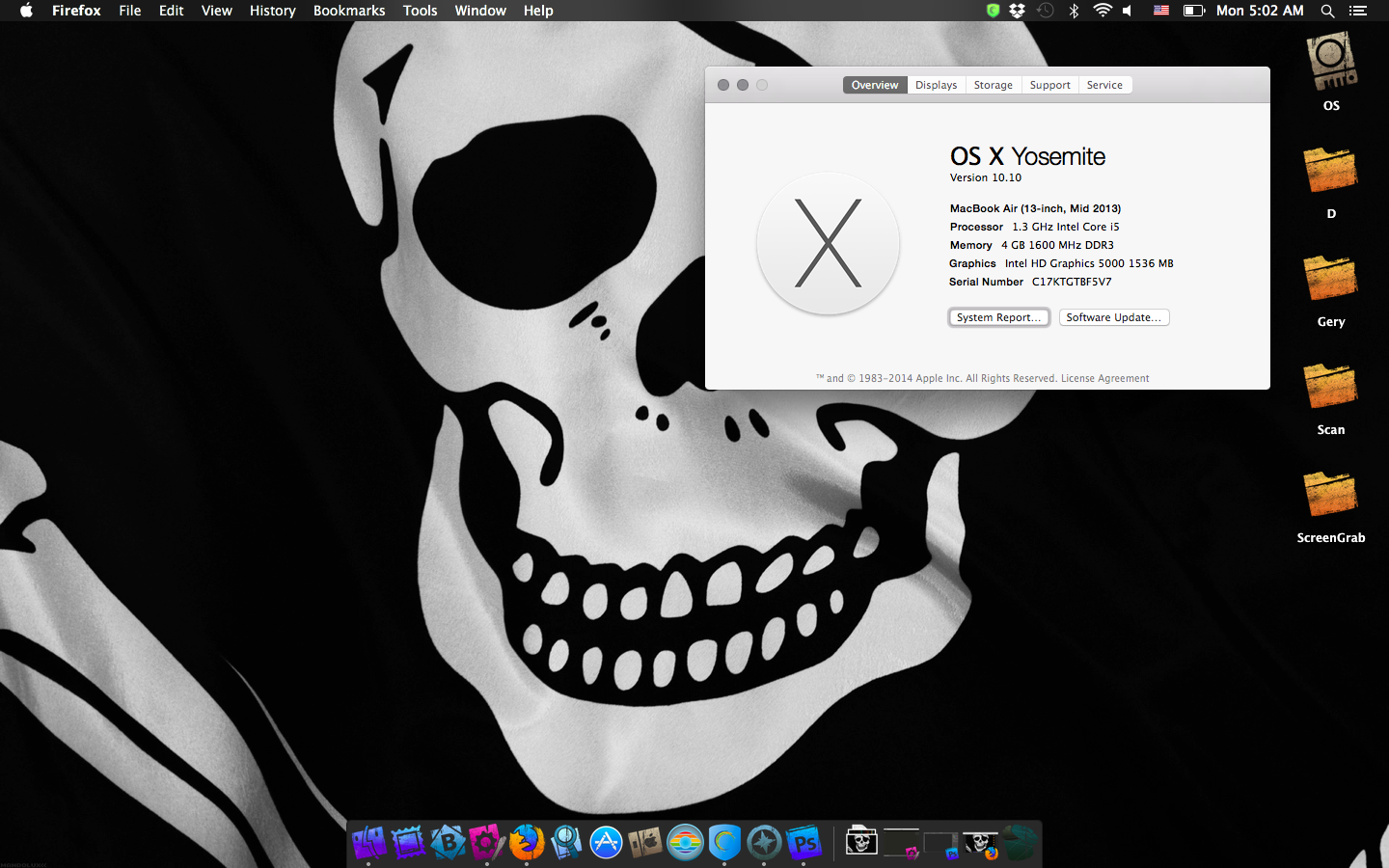The height and width of the screenshot is (868, 1389).
Task: Minimize the About This Mac window
Action: (743, 85)
